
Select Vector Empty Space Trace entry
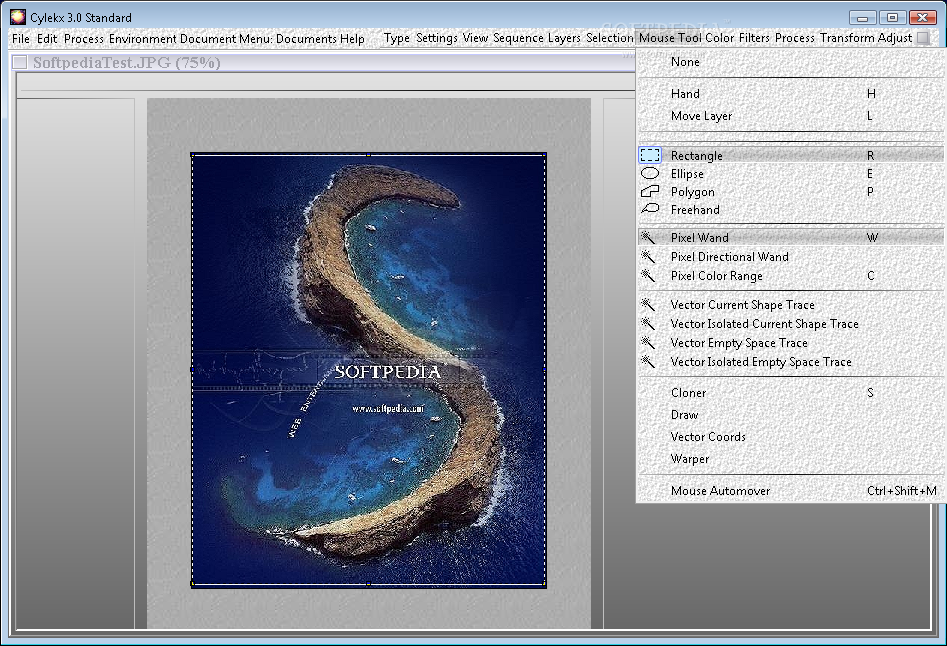tap(790, 342)
